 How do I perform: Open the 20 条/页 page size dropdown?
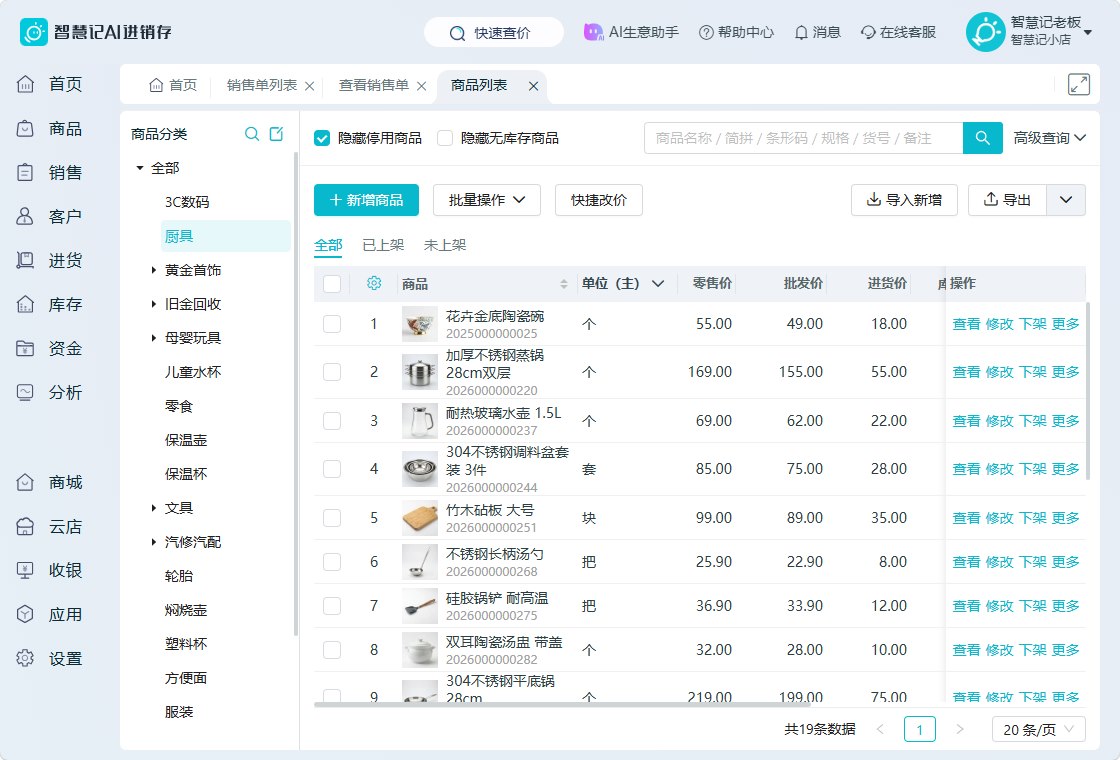(1039, 729)
